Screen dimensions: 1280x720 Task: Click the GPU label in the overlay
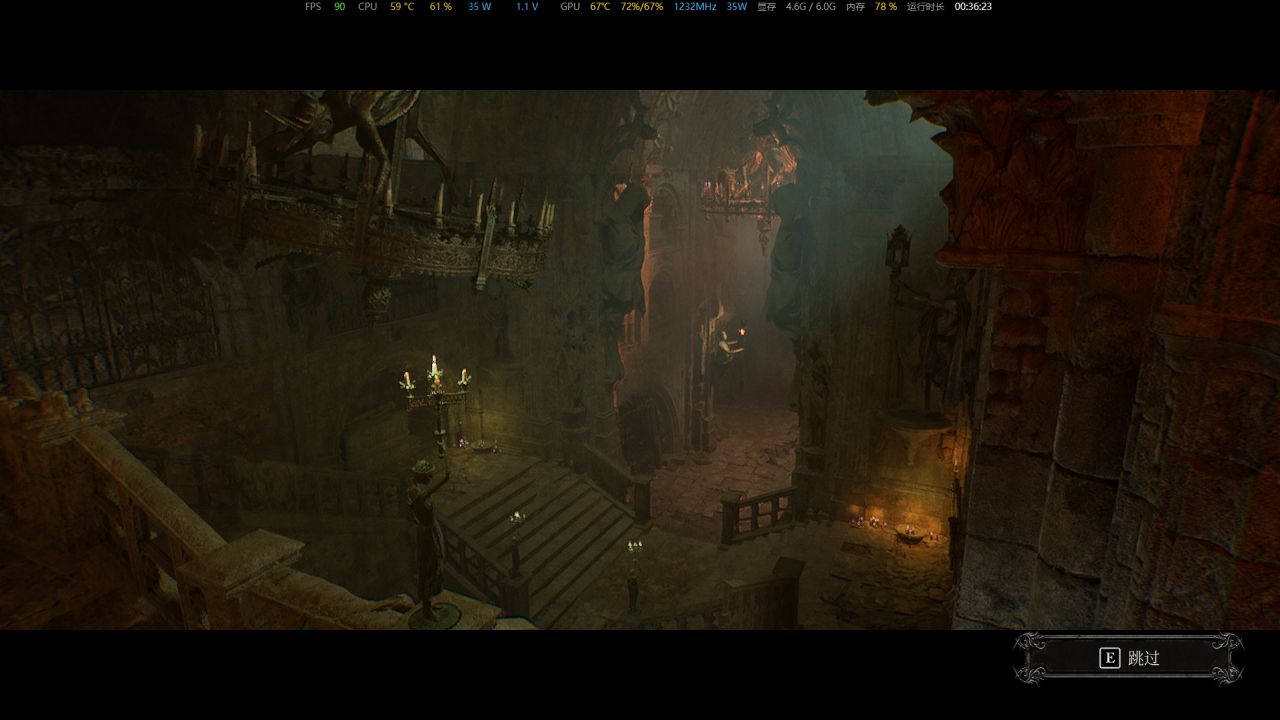pos(570,7)
